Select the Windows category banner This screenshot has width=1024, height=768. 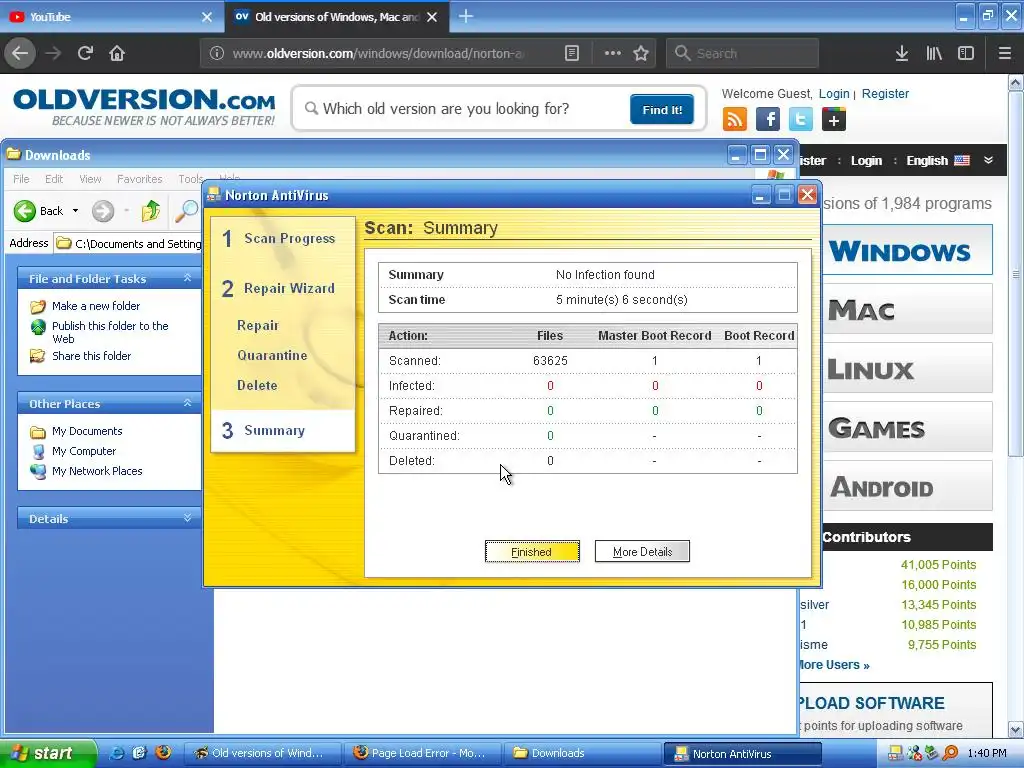pos(908,251)
